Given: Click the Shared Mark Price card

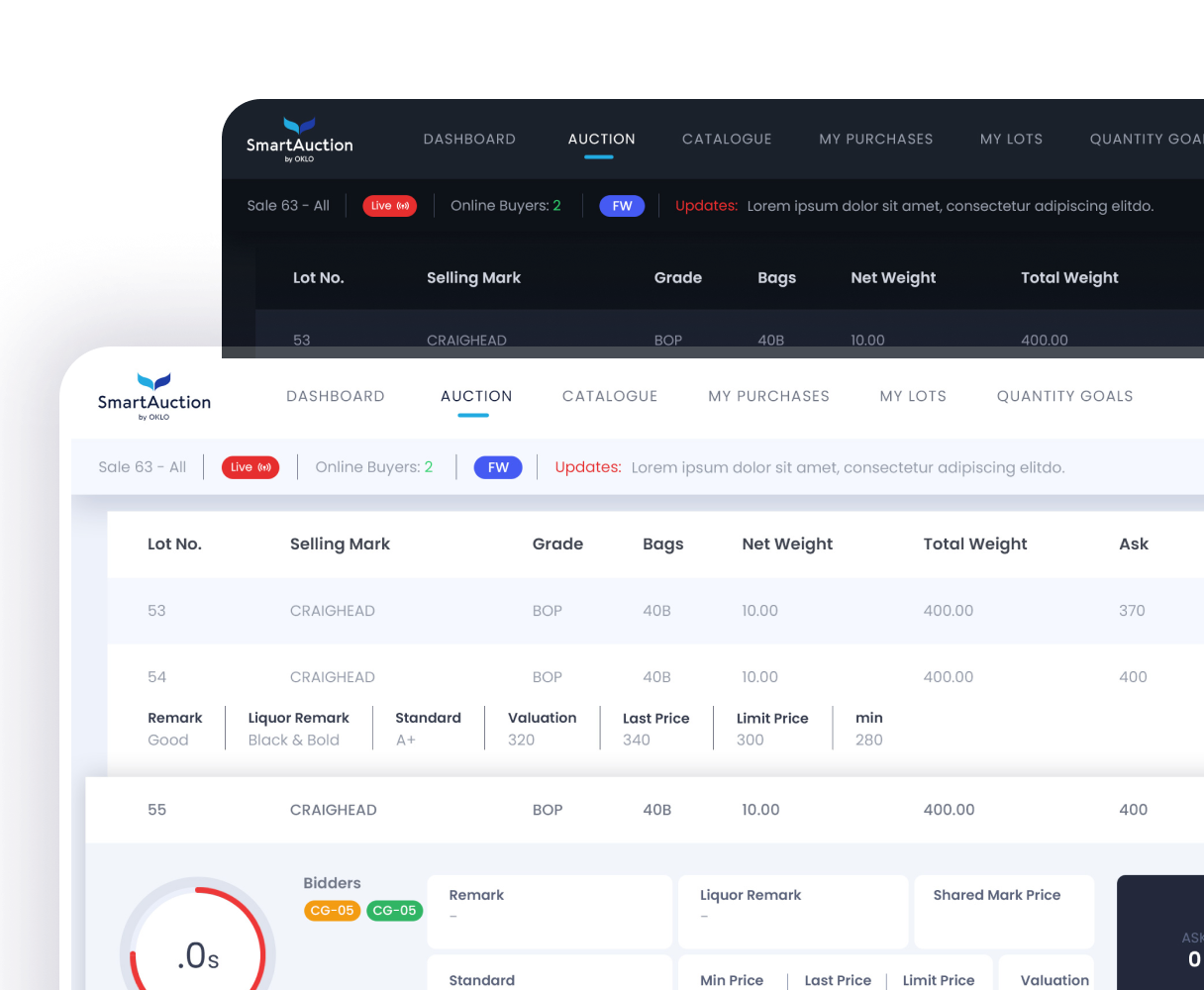Looking at the screenshot, I should point(1004,912).
